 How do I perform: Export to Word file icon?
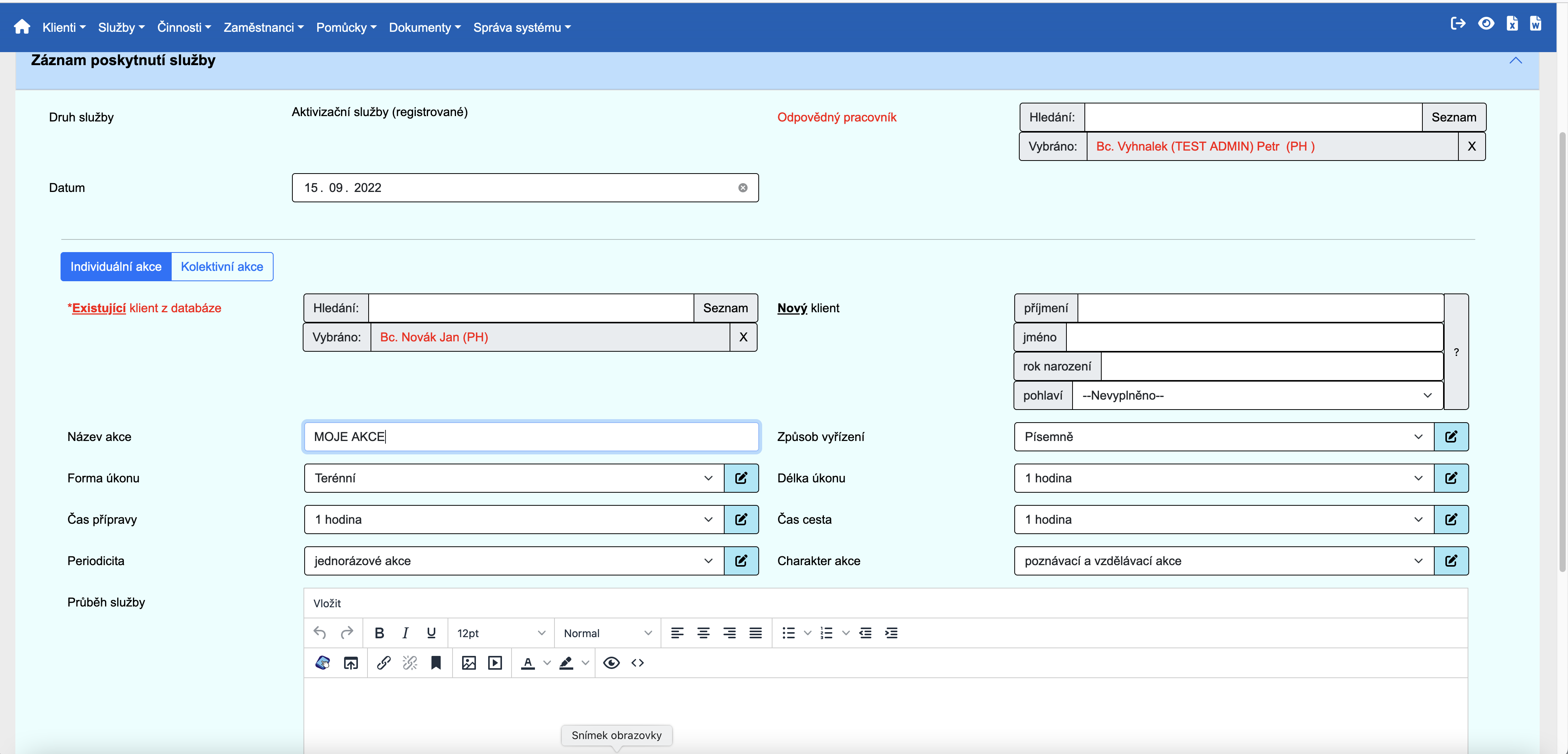(x=1535, y=24)
